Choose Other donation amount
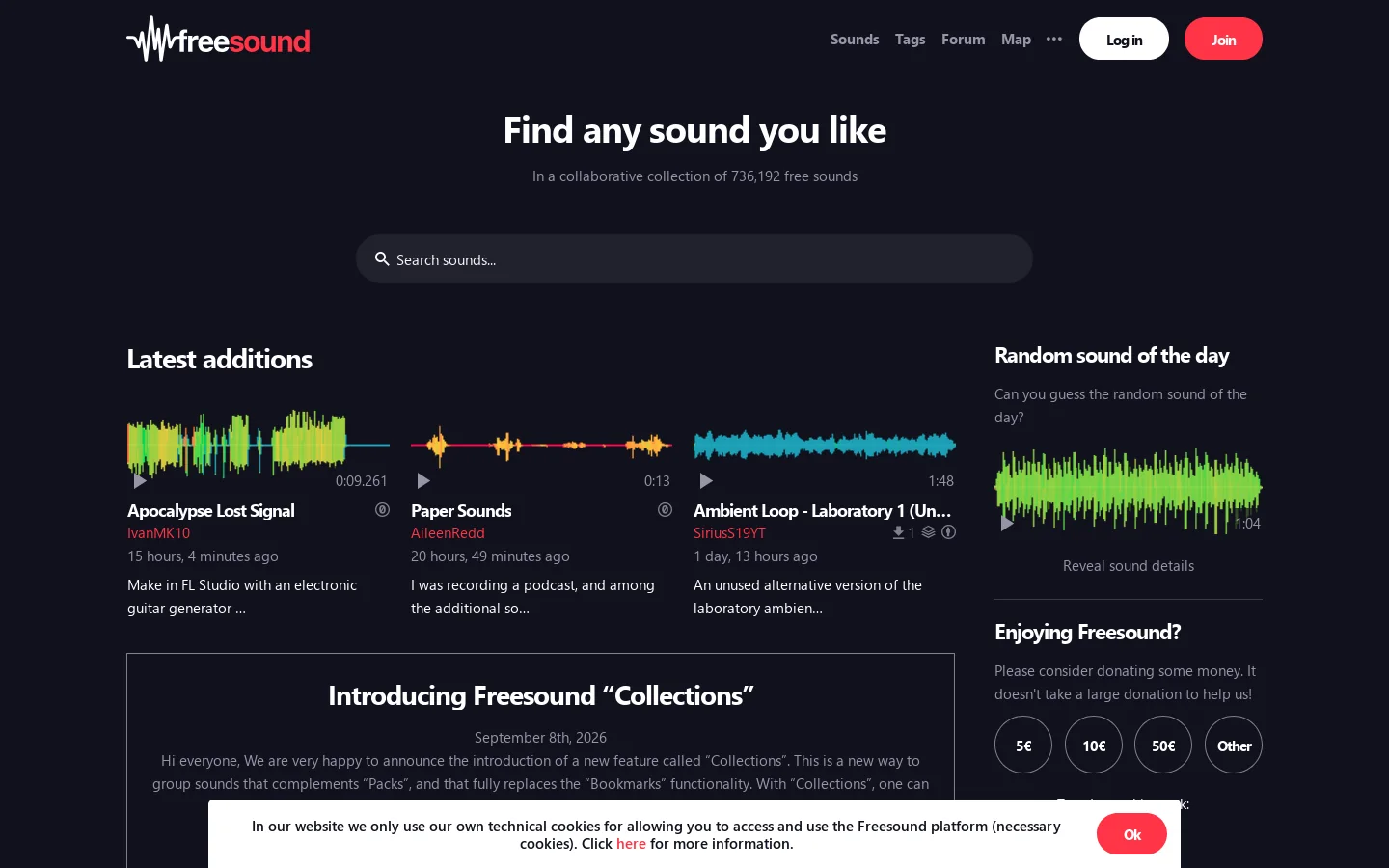1389x868 pixels. point(1234,745)
